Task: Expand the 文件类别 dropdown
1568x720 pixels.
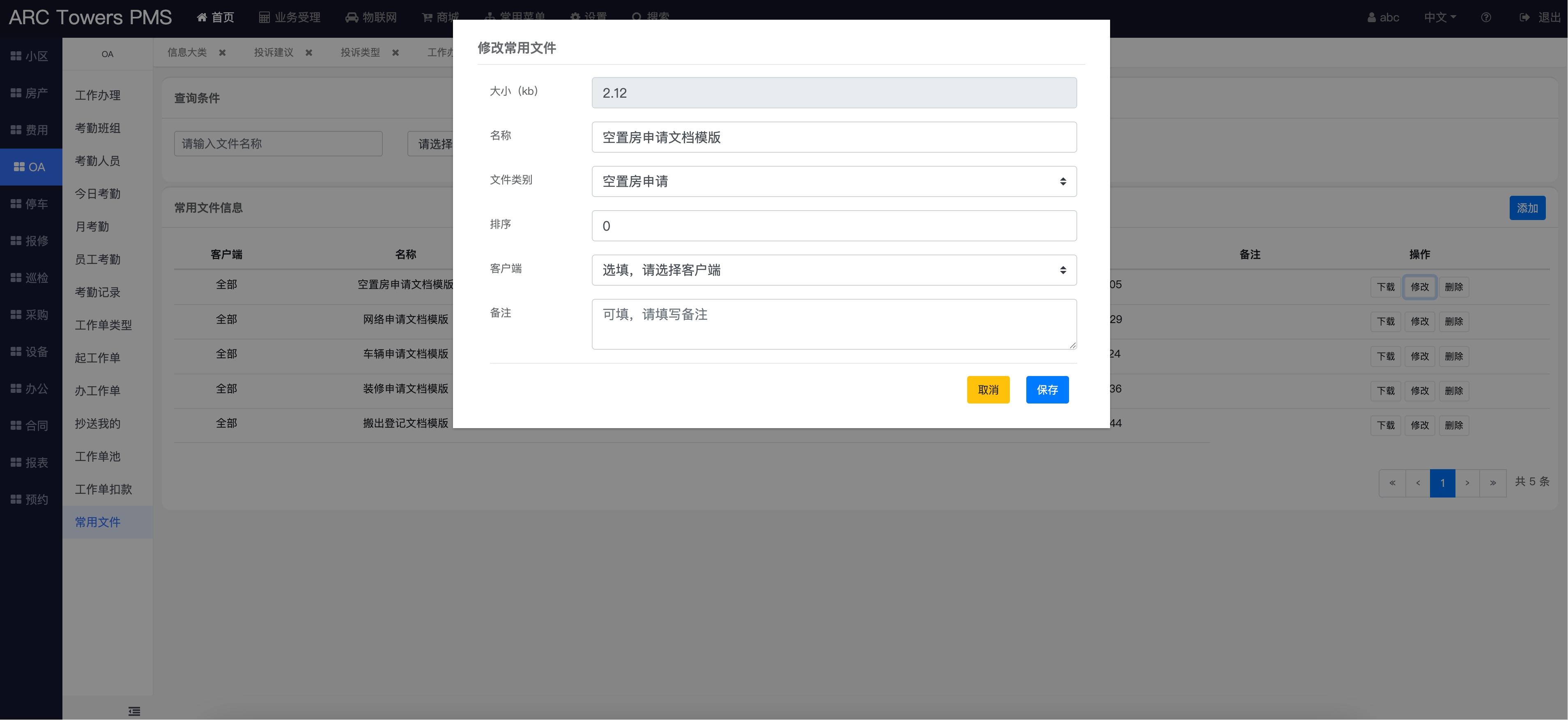Action: click(833, 181)
